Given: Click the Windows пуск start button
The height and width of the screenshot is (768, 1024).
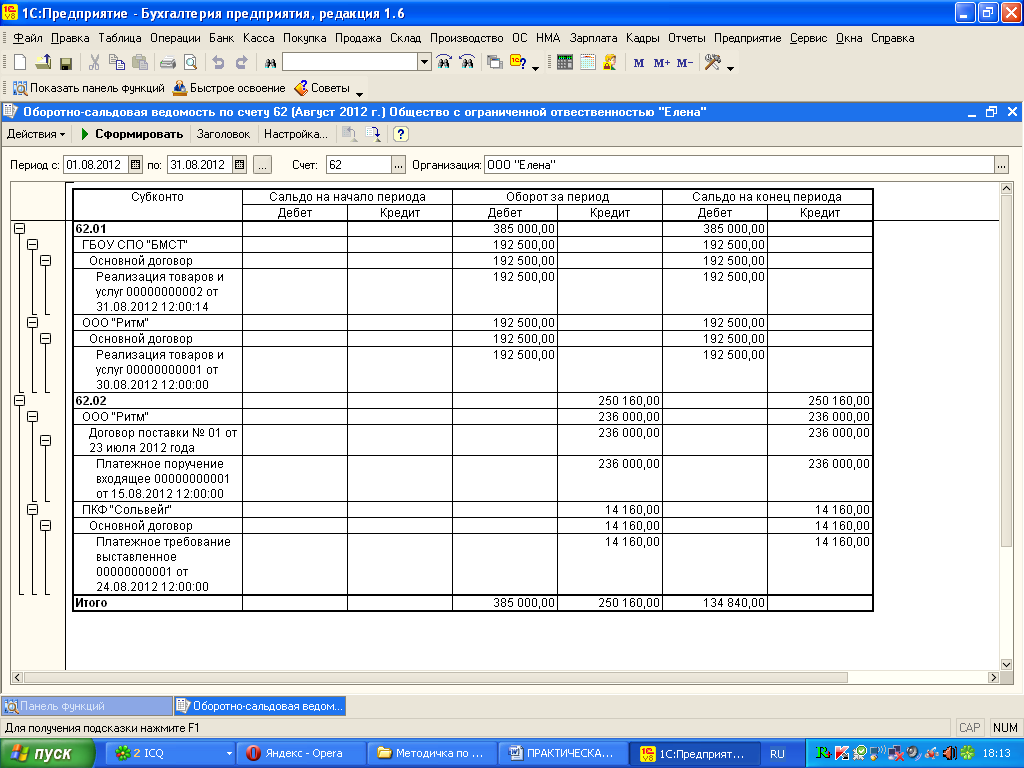Looking at the screenshot, I should (x=47, y=753).
